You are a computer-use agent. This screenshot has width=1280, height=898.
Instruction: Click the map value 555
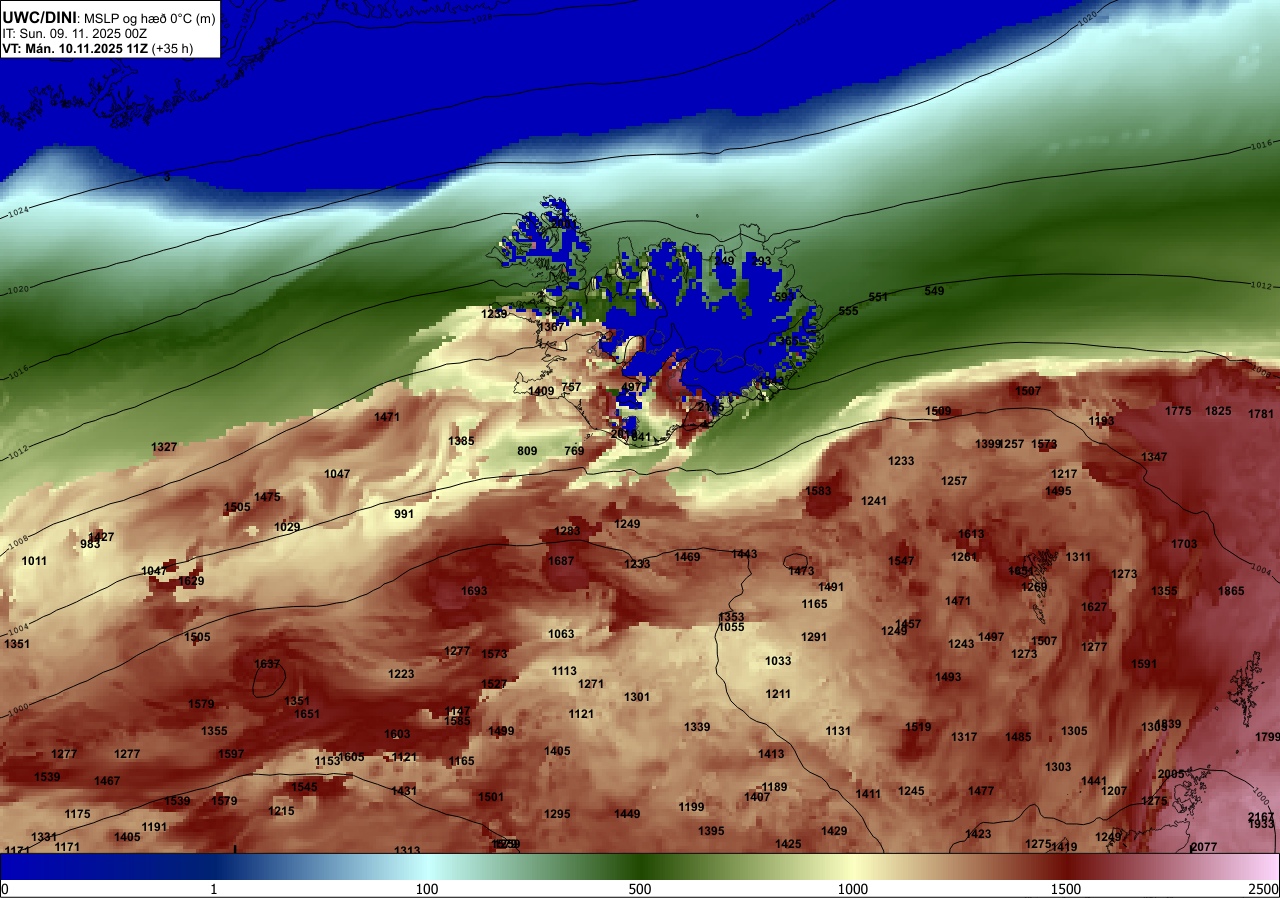click(848, 311)
